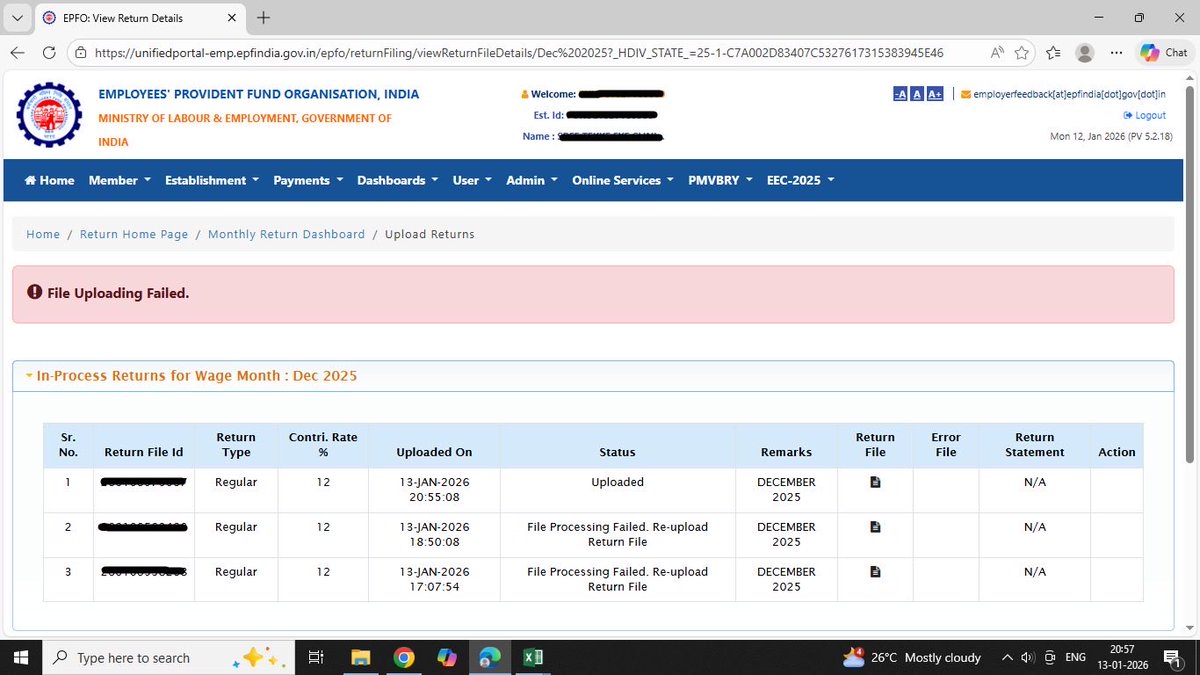
Task: Click Read aloud icon in address bar
Action: coord(997,52)
